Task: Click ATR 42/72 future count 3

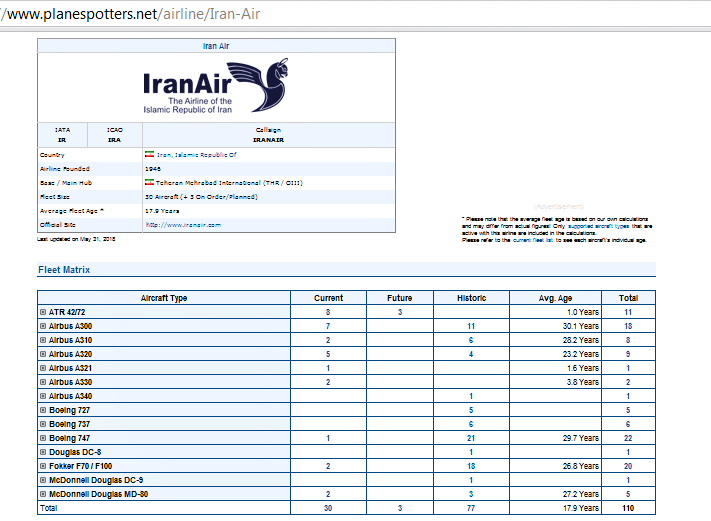Action: pos(400,312)
